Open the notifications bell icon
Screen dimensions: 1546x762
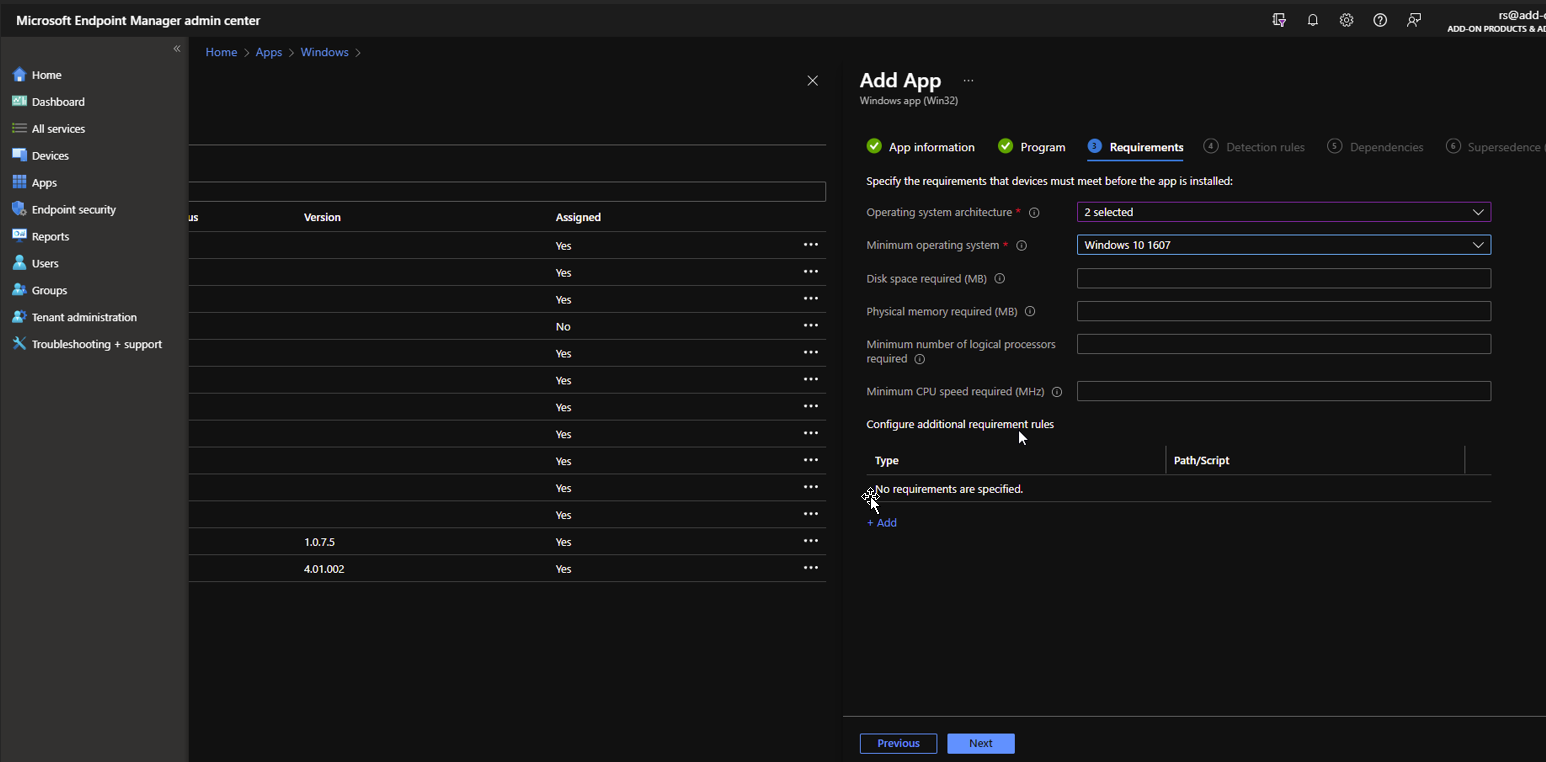(1313, 20)
